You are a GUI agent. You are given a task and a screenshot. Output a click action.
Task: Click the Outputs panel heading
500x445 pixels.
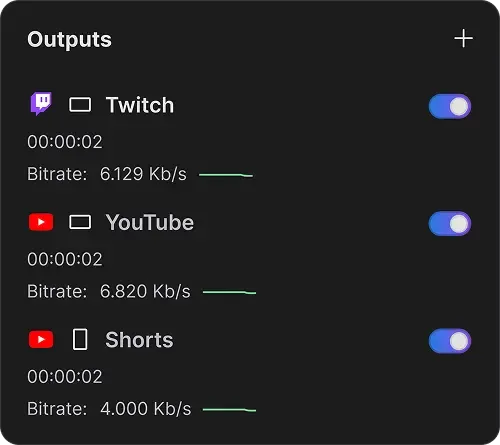click(x=69, y=40)
